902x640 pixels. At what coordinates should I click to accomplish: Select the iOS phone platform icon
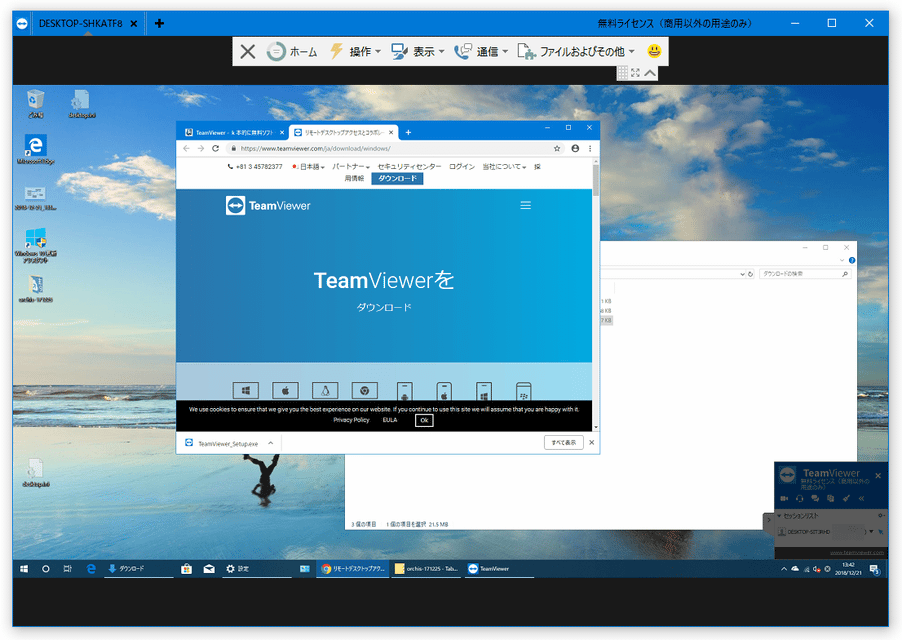click(444, 392)
